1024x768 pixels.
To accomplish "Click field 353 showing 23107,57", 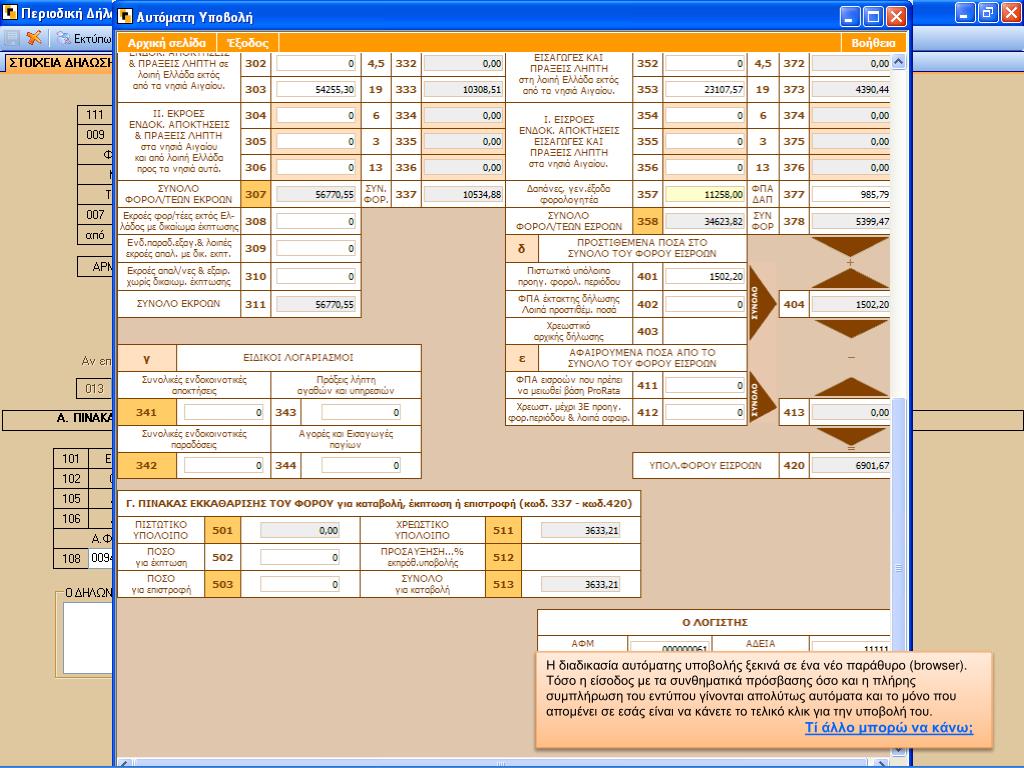I will (705, 89).
